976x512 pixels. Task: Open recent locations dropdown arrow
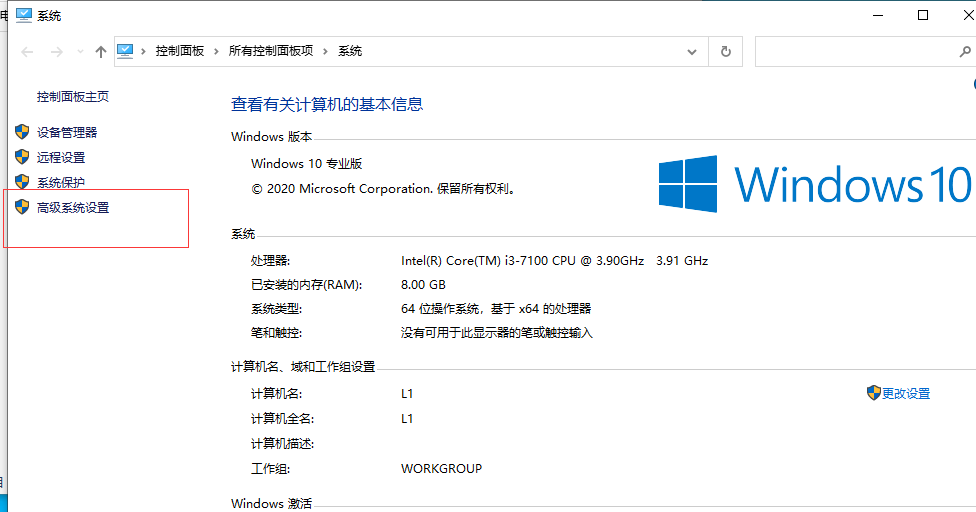coord(80,52)
